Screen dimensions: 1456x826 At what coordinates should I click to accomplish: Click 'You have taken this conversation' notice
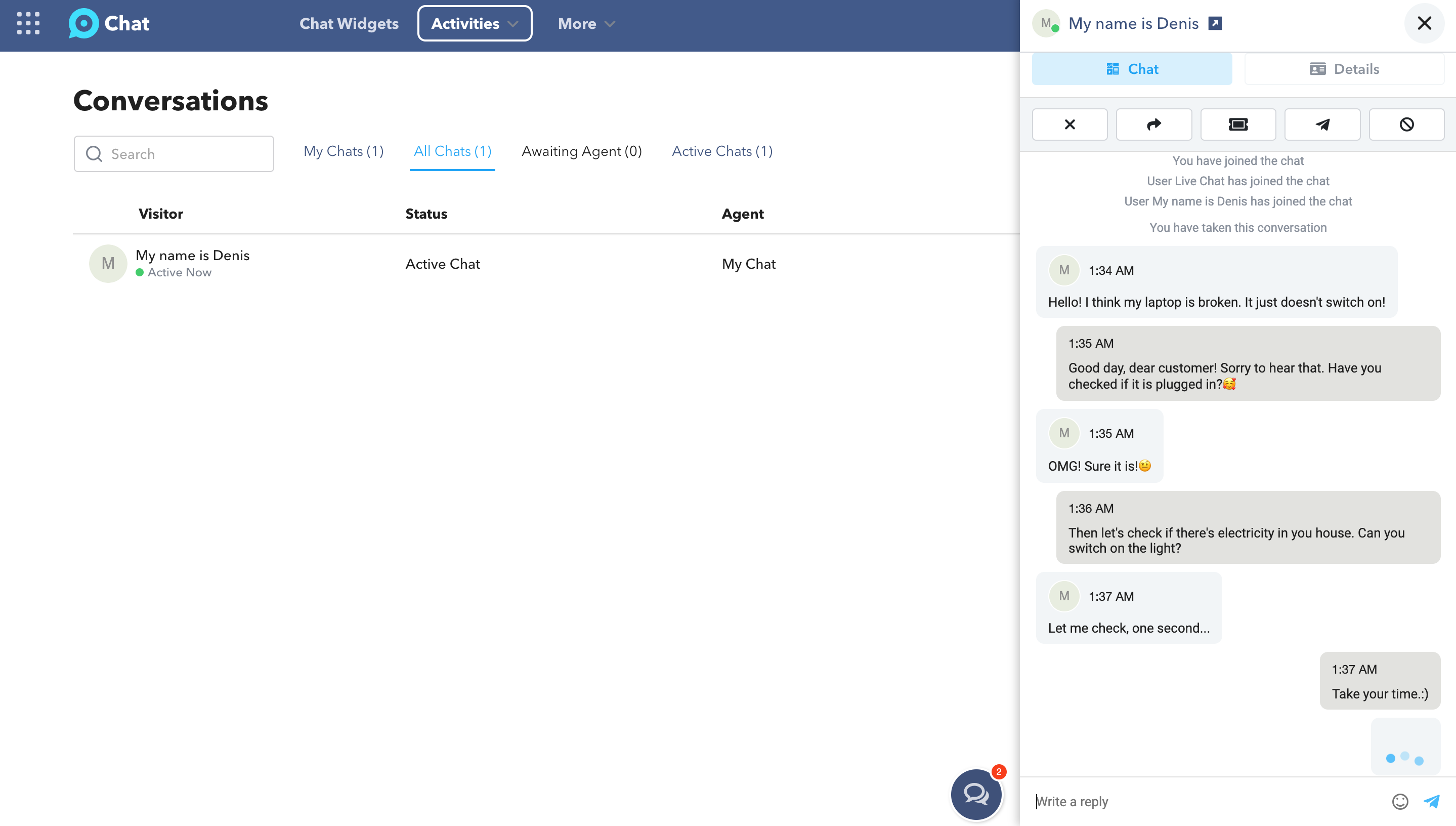pyautogui.click(x=1238, y=227)
